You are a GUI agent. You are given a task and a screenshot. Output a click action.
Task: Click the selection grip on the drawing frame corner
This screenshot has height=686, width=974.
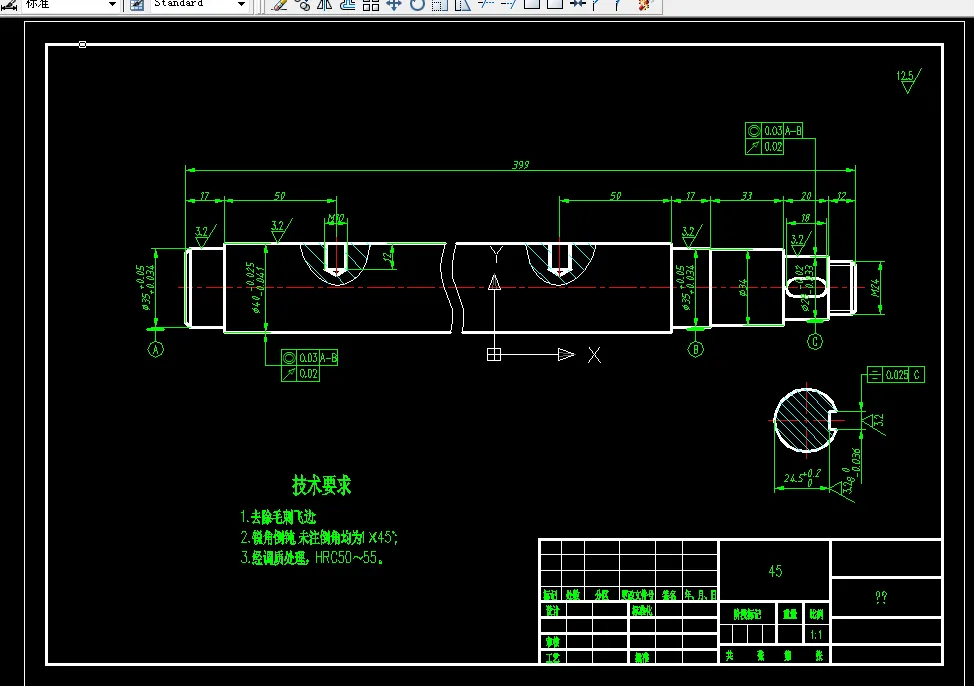tap(83, 45)
